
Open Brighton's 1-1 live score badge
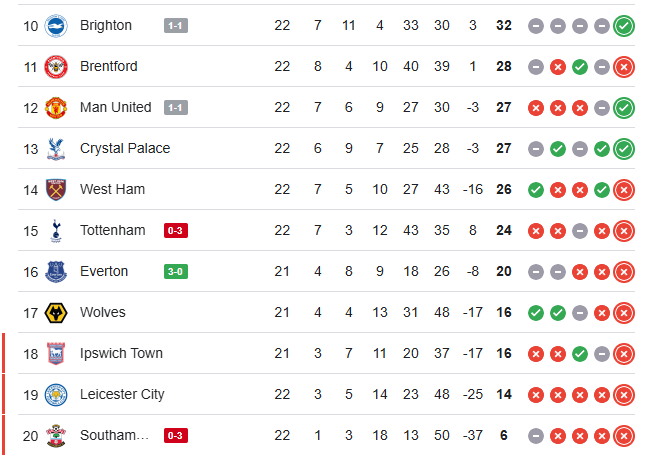coord(175,25)
